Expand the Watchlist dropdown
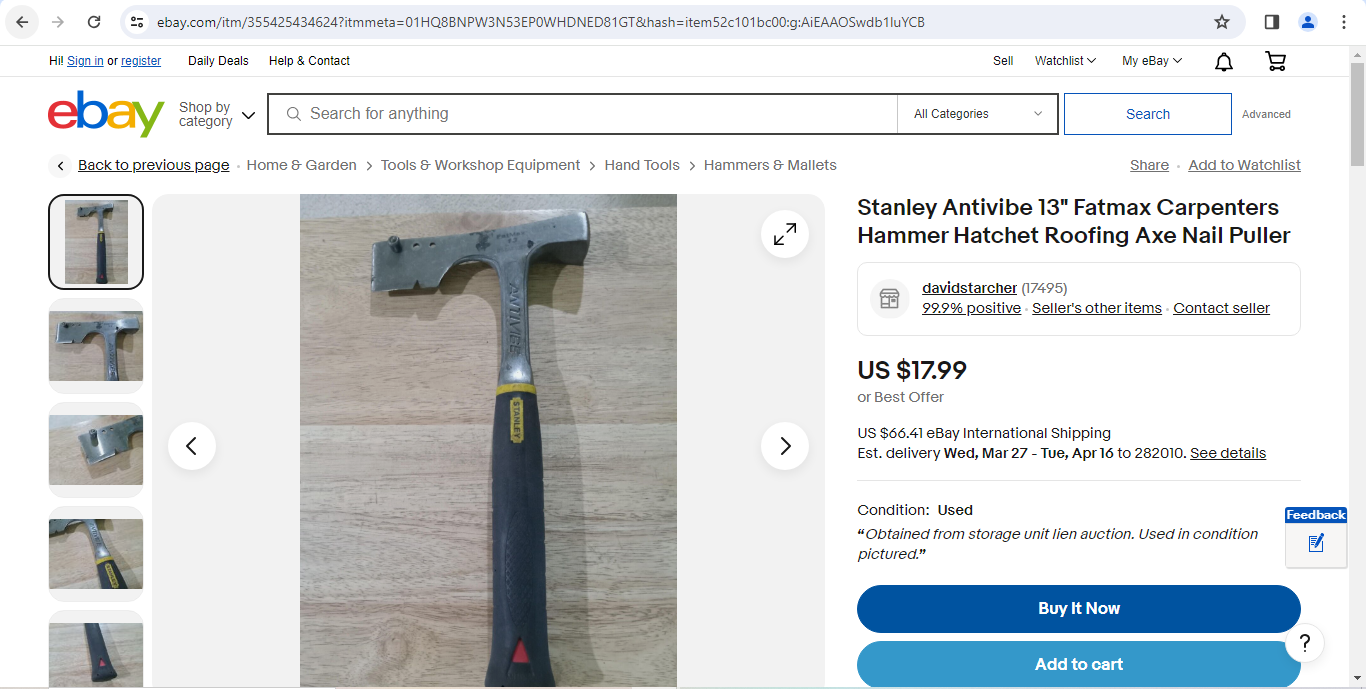This screenshot has width=1366, height=689. [1066, 61]
